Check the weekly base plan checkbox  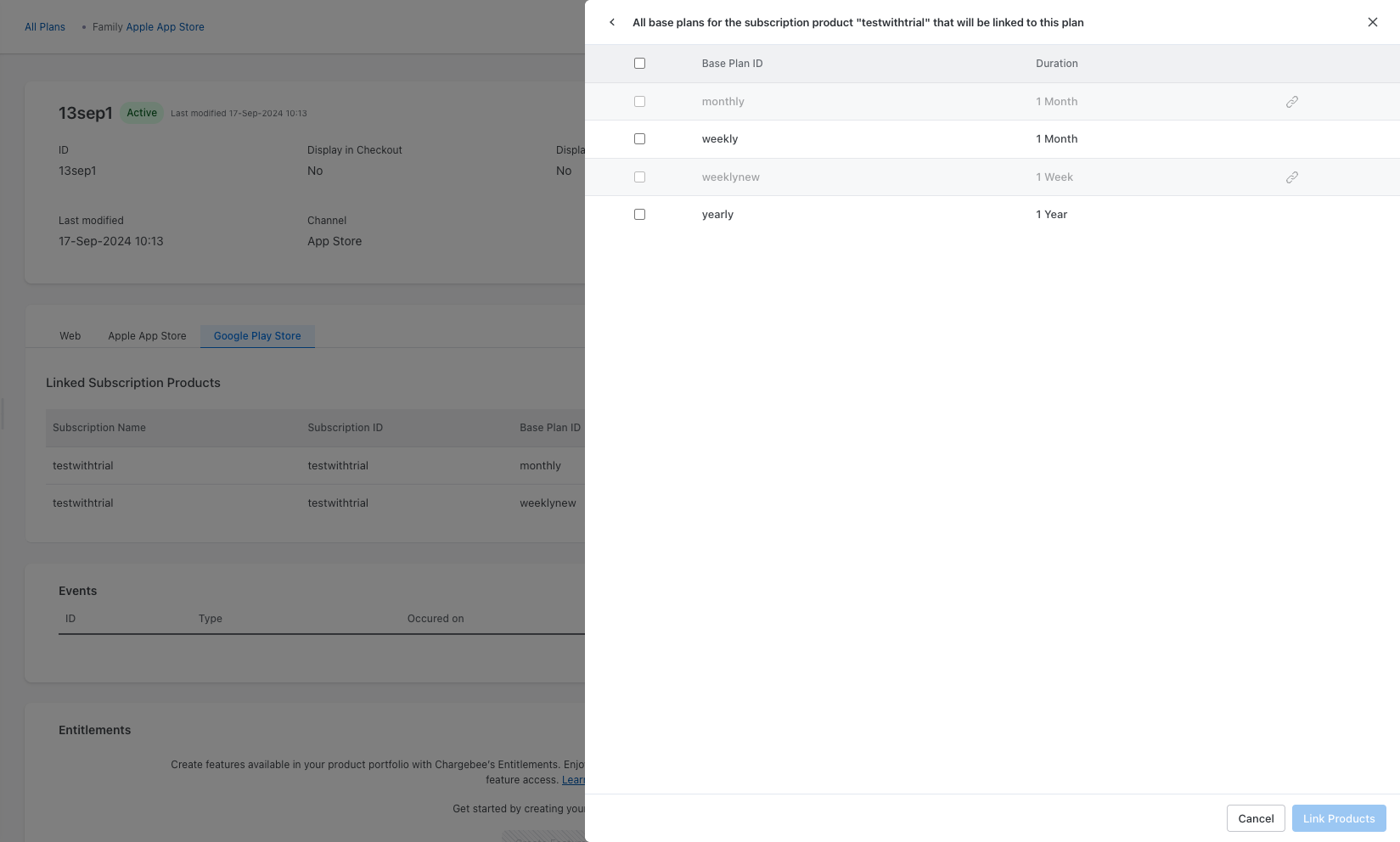pos(639,139)
